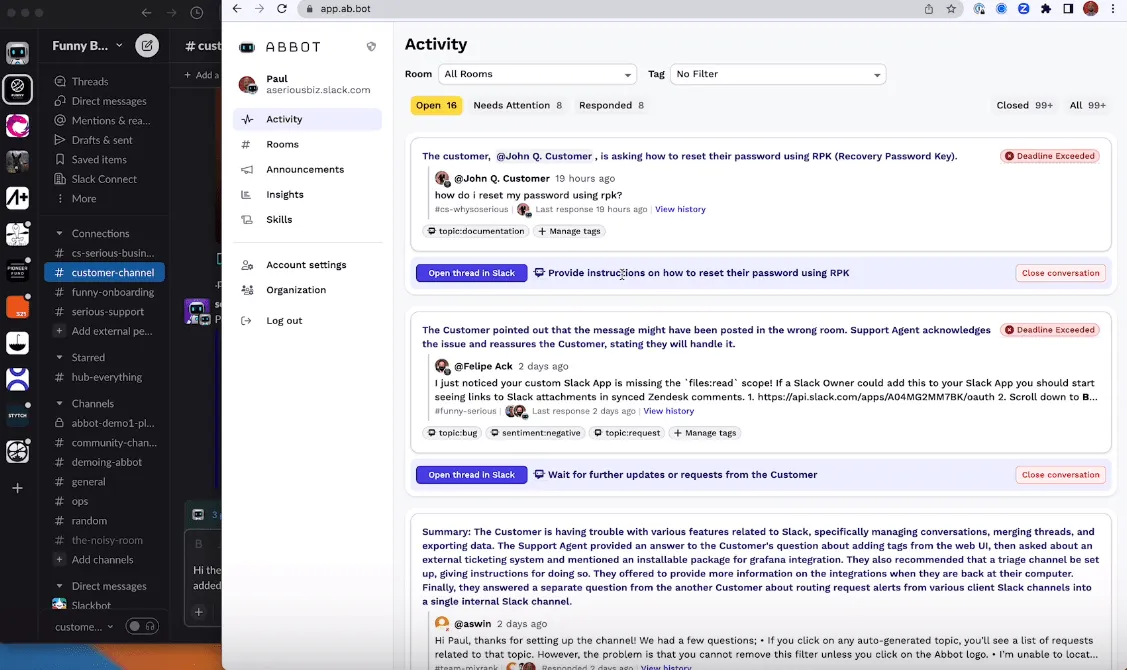The image size is (1127, 670).
Task: Click the browser share icon
Action: pyautogui.click(x=929, y=9)
